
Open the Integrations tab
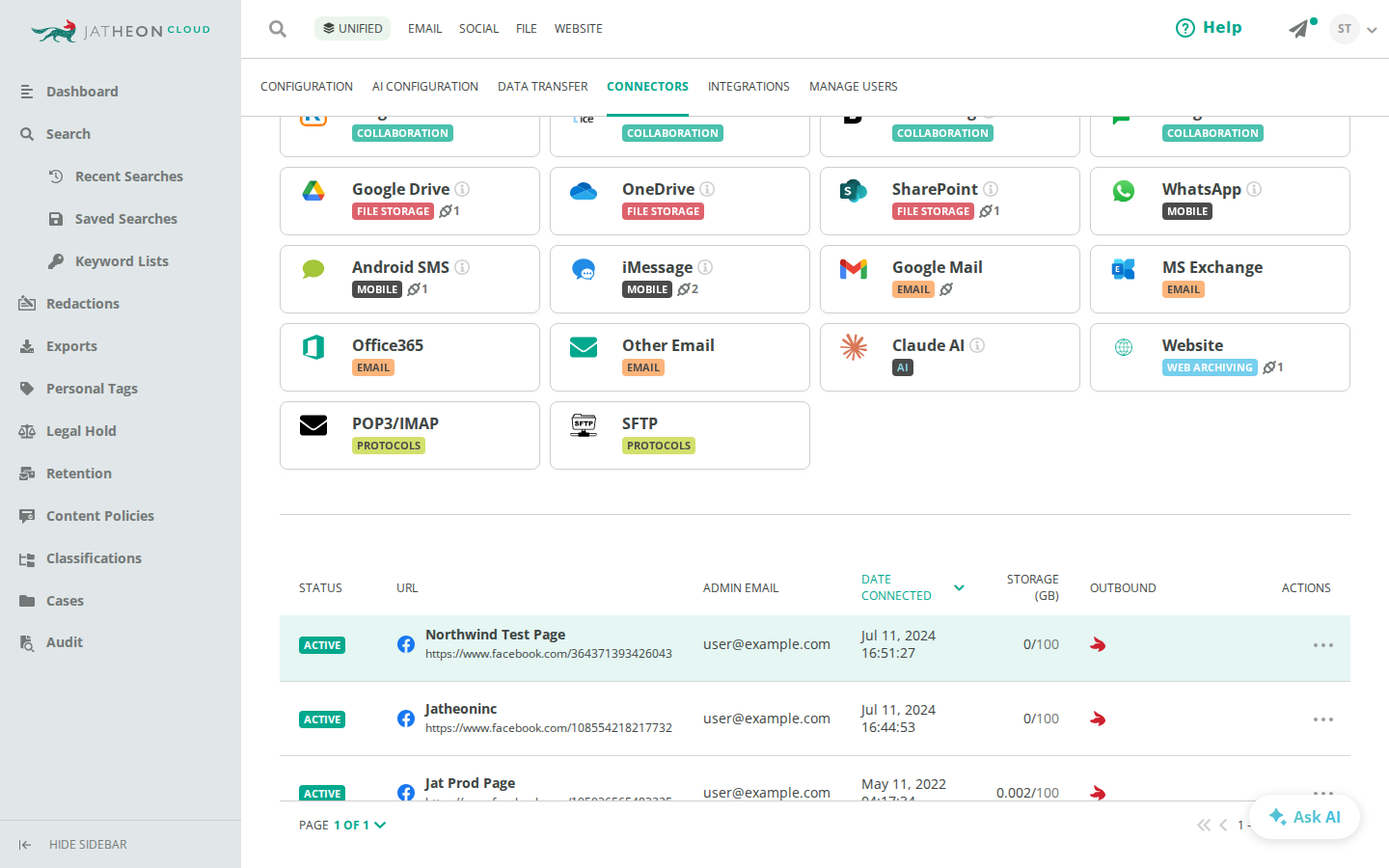(x=749, y=87)
